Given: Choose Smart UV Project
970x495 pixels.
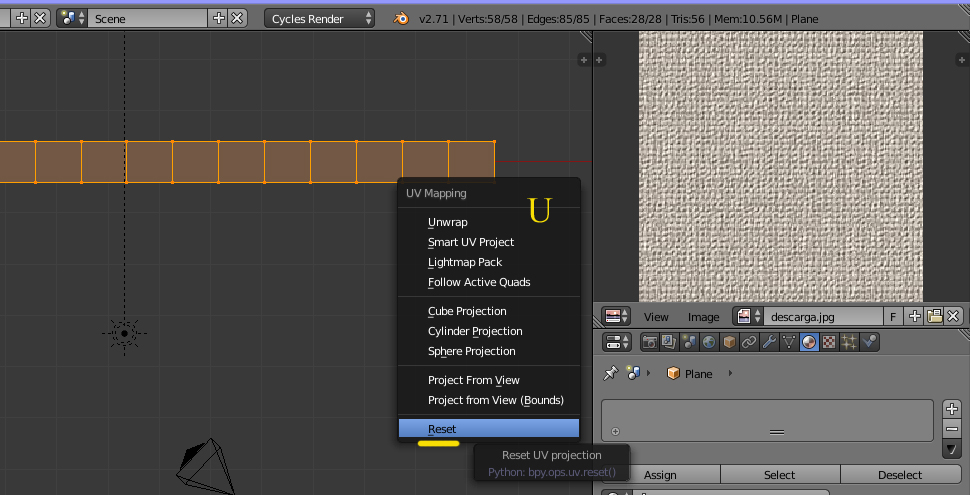Looking at the screenshot, I should [489, 242].
